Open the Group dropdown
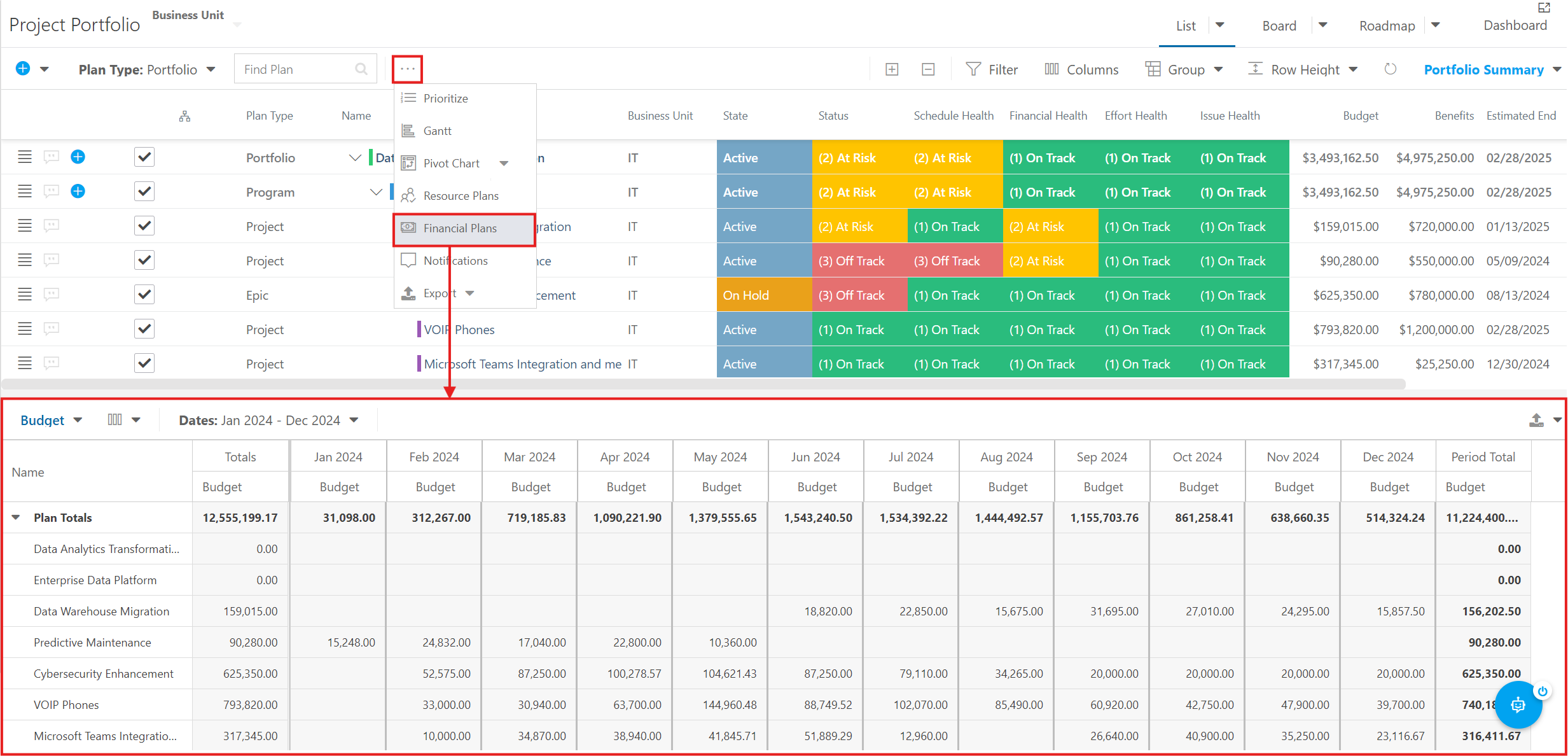Image resolution: width=1568 pixels, height=756 pixels. (1184, 69)
